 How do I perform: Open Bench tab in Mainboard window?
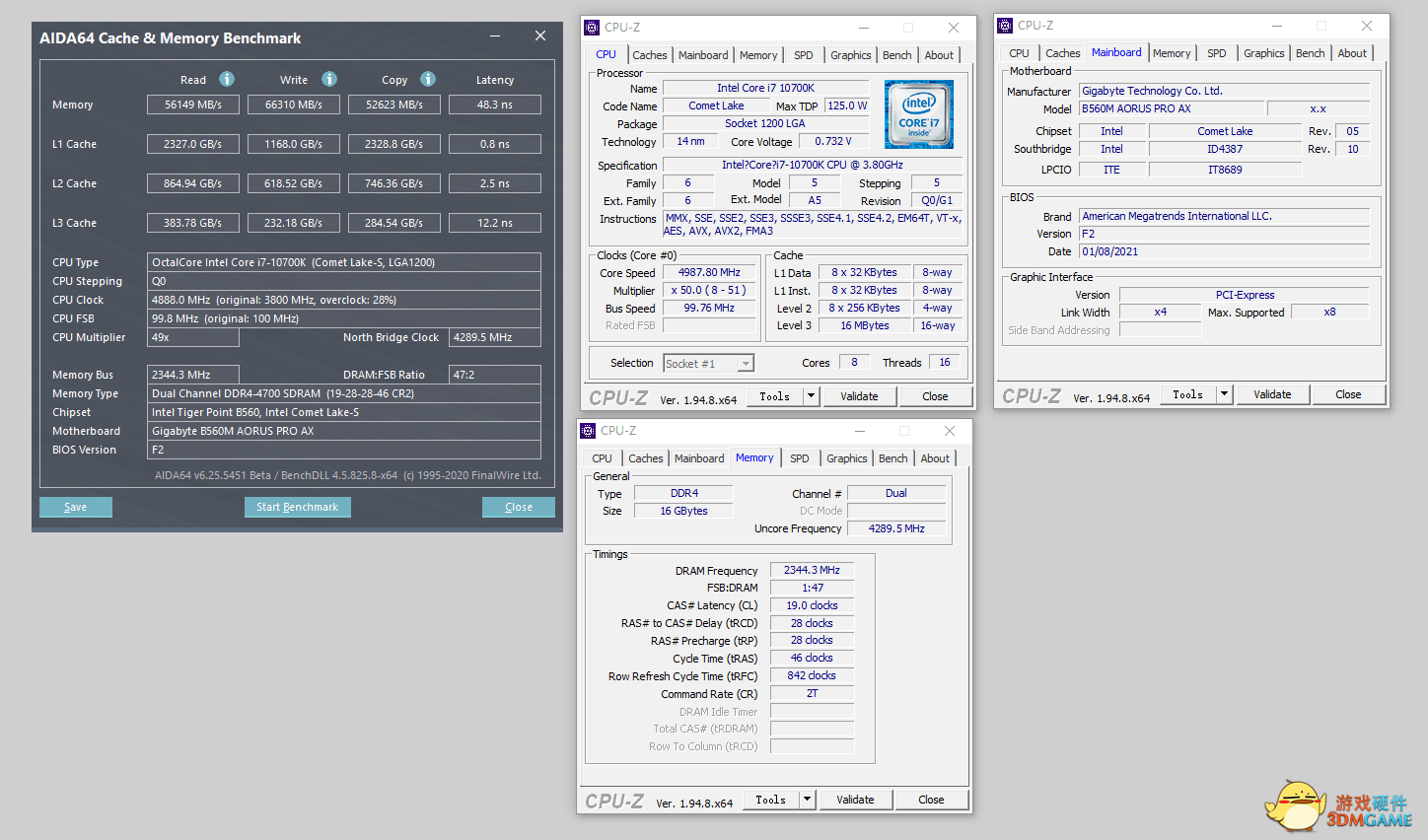(x=1311, y=53)
